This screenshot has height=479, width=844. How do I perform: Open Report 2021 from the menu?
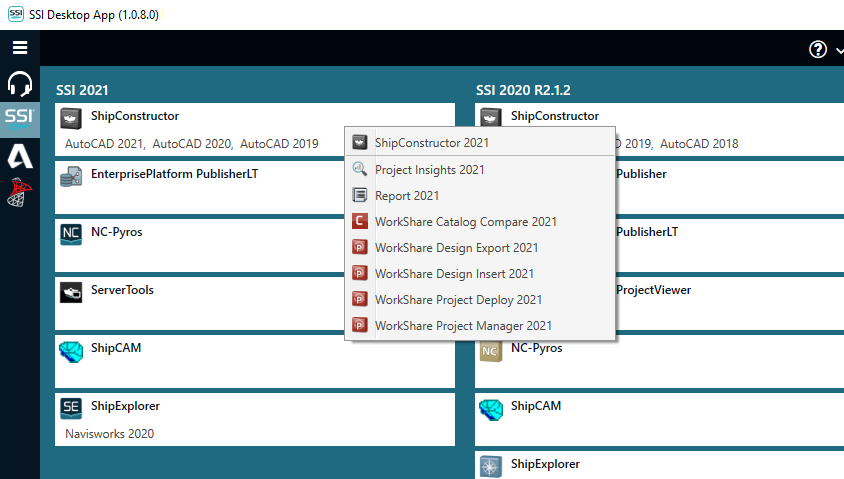click(x=480, y=195)
